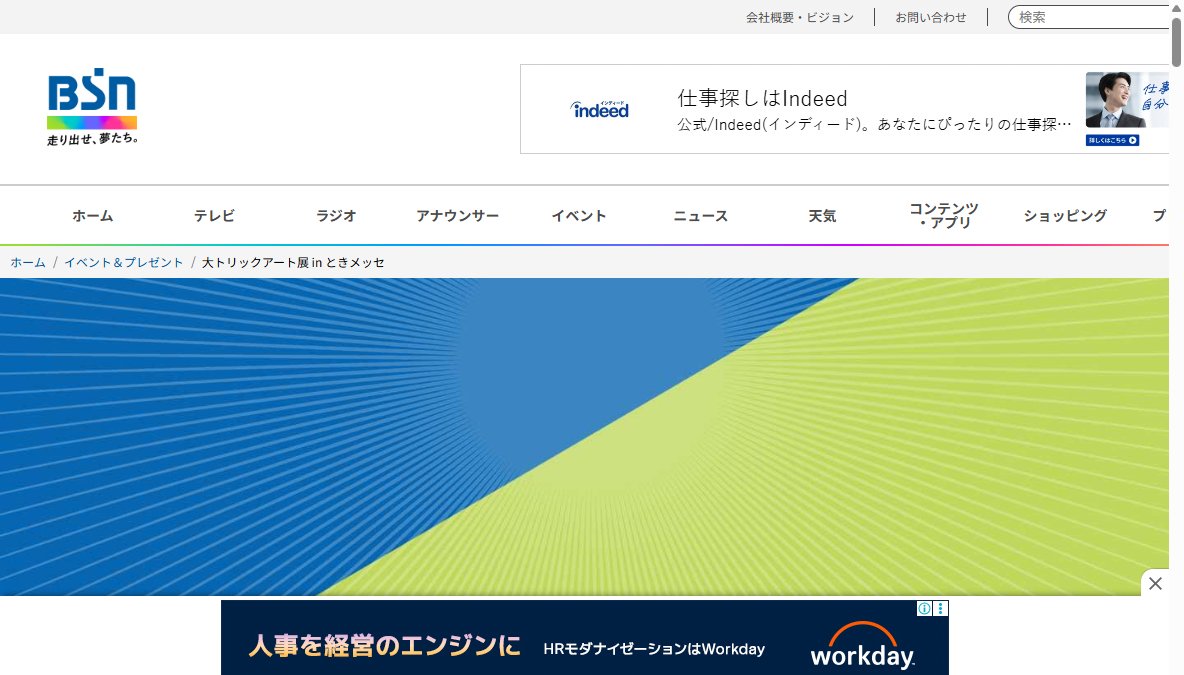Screen dimensions: 1184x675
Task: Open the 会社概要・ビジョン link
Action: point(800,17)
